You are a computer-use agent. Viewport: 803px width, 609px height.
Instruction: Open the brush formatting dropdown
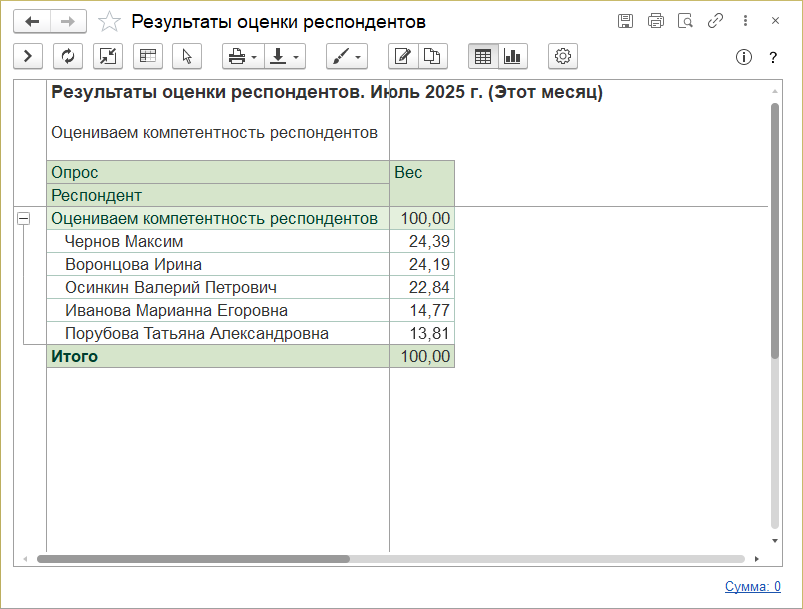(x=346, y=57)
